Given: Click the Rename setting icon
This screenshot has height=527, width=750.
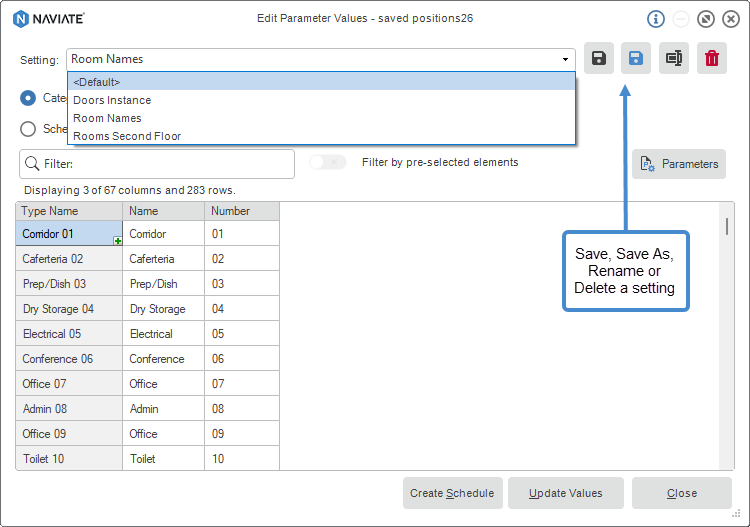Looking at the screenshot, I should [x=674, y=59].
